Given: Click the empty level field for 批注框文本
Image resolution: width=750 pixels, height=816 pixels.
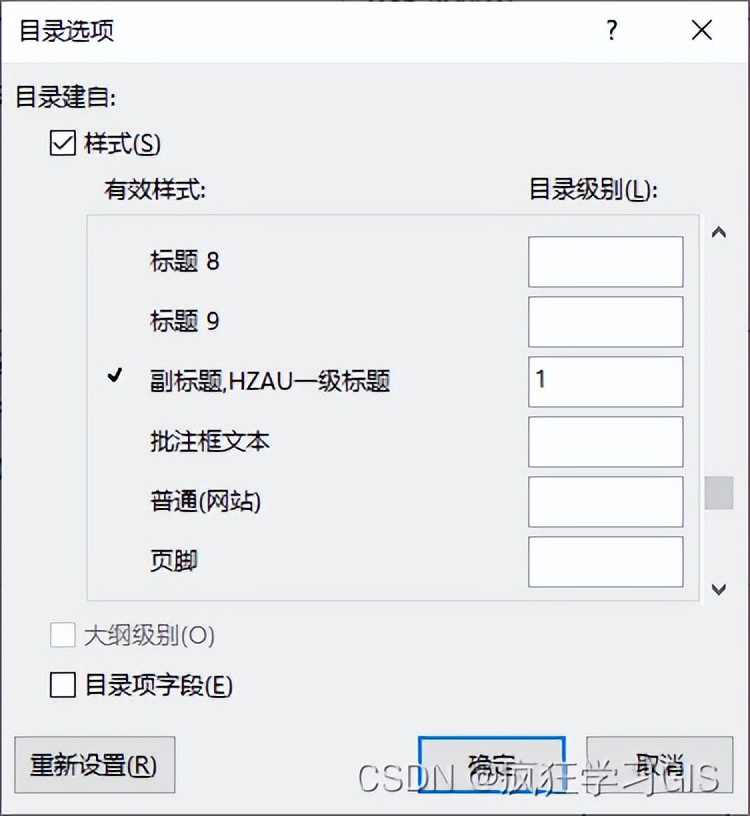Looking at the screenshot, I should [605, 441].
